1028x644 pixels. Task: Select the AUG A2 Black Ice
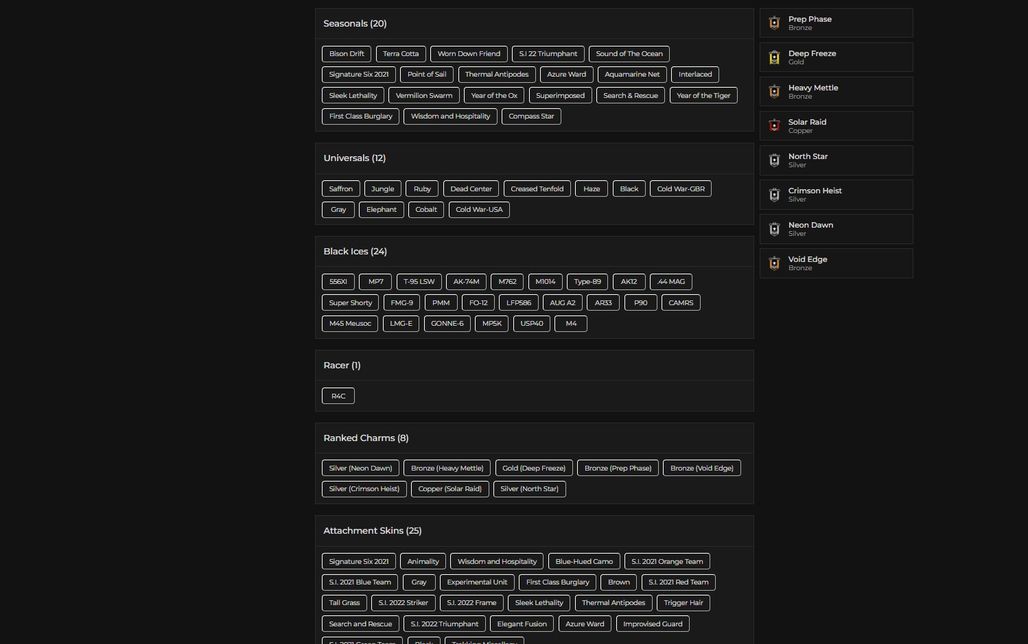[x=563, y=303]
